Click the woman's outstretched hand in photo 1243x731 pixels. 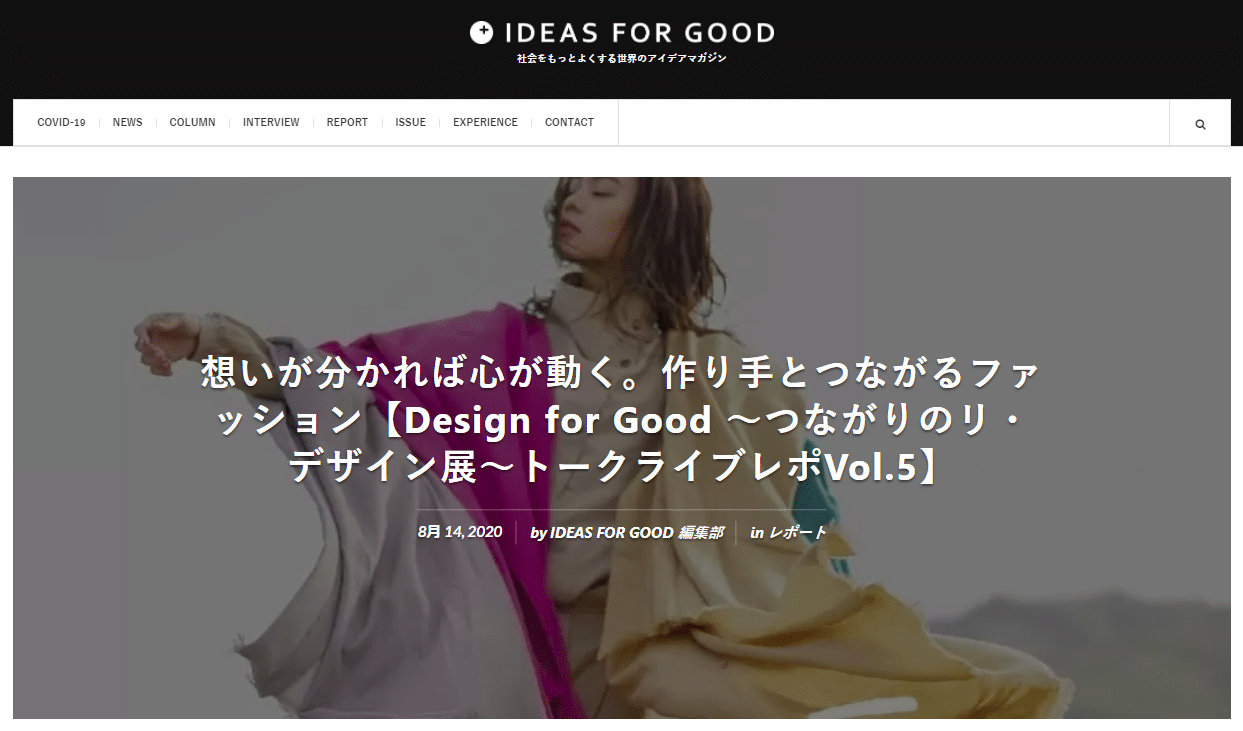[x=160, y=338]
